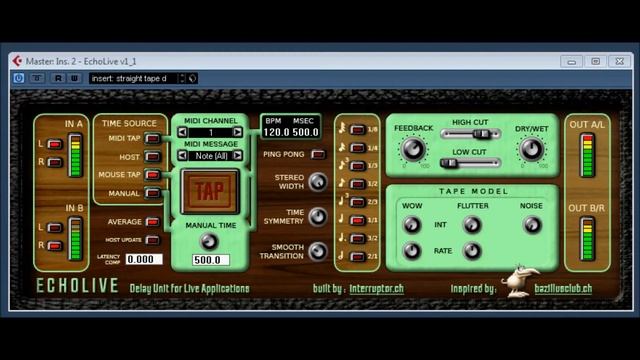The height and width of the screenshot is (360, 640).
Task: Select previous MIDI message type
Action: pos(182,156)
